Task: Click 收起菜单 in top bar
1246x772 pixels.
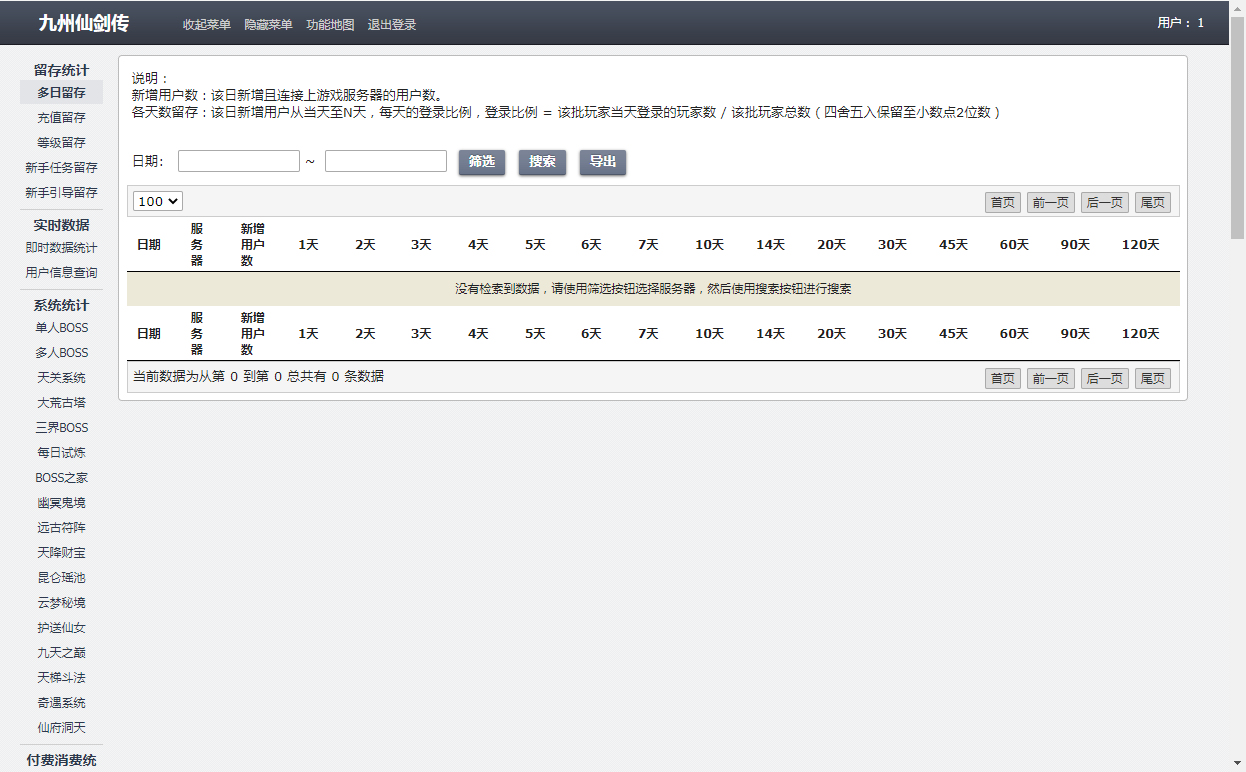Action: tap(206, 24)
